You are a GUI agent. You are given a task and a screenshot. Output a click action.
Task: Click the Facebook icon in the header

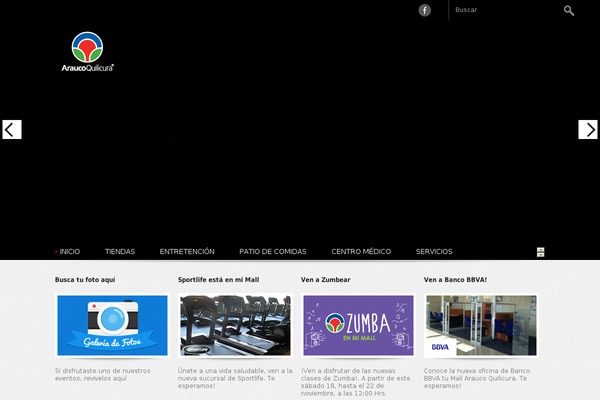tap(425, 10)
